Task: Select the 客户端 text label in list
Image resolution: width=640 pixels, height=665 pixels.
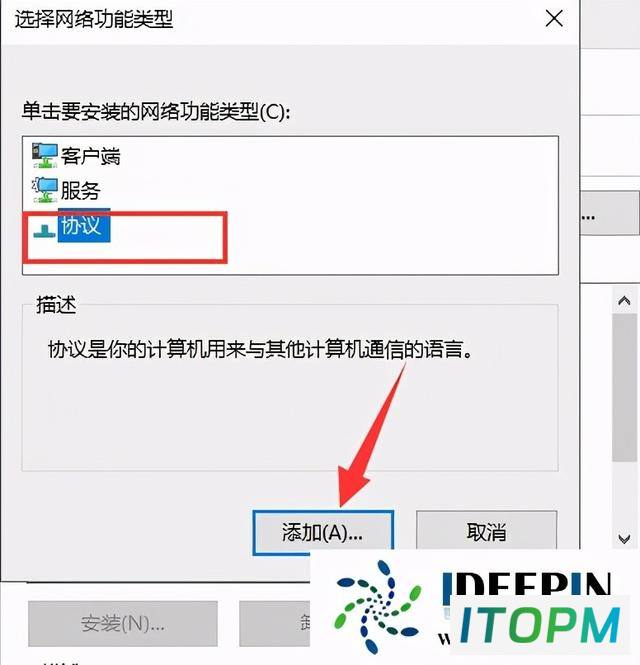Action: pos(90,156)
